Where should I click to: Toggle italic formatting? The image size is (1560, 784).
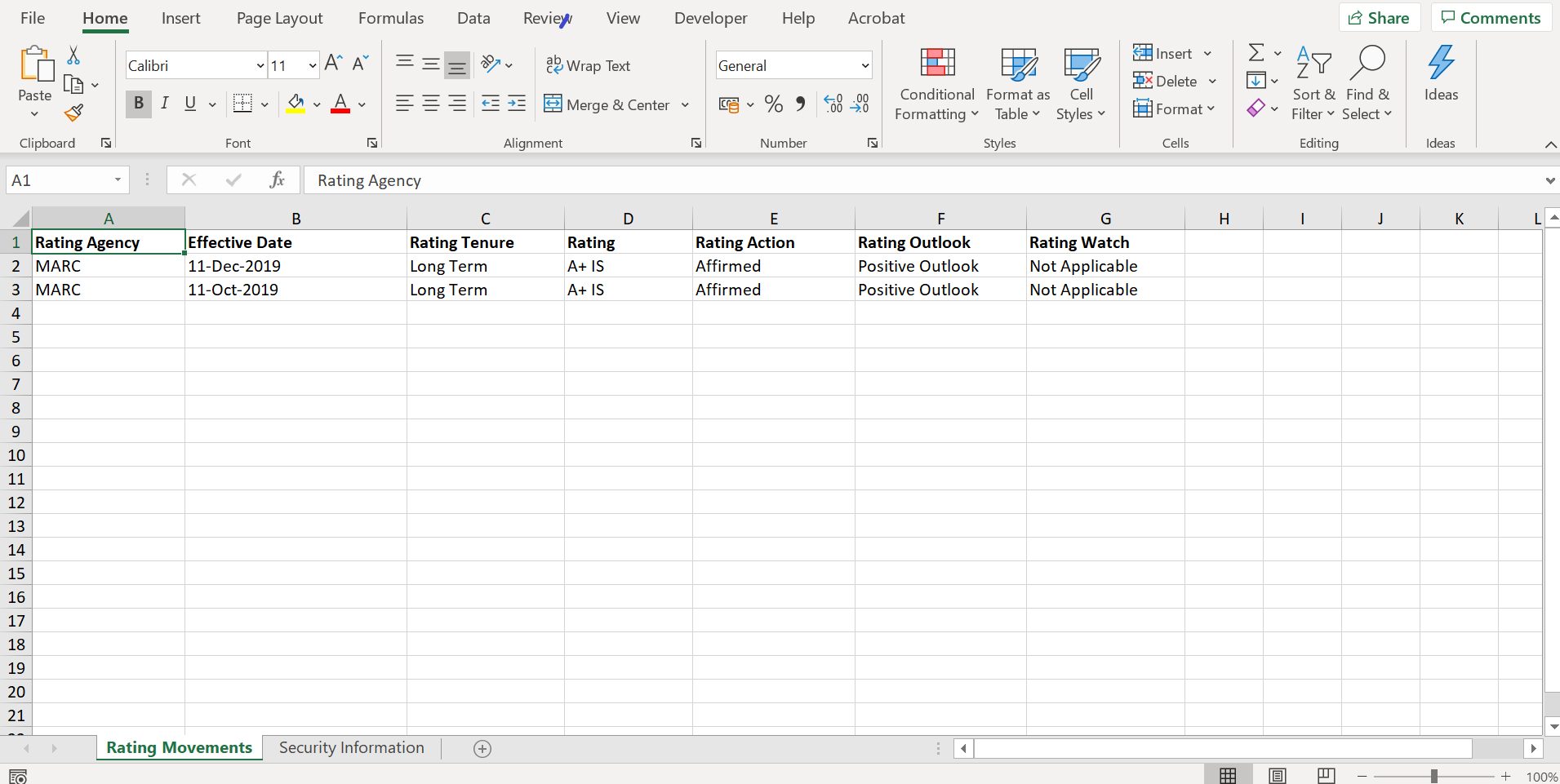(164, 104)
